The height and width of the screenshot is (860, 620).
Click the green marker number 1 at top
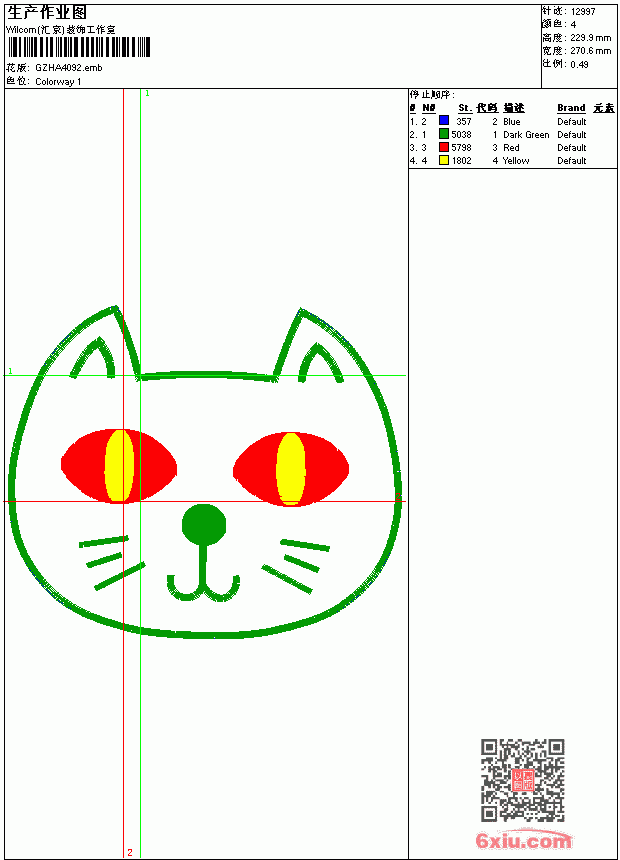147,94
